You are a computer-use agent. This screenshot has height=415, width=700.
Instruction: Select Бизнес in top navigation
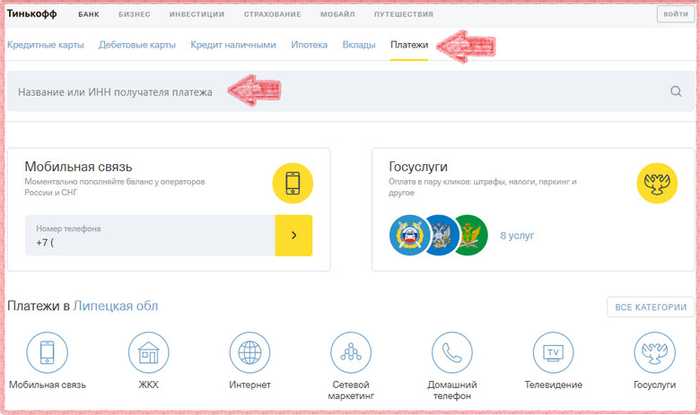click(x=134, y=14)
